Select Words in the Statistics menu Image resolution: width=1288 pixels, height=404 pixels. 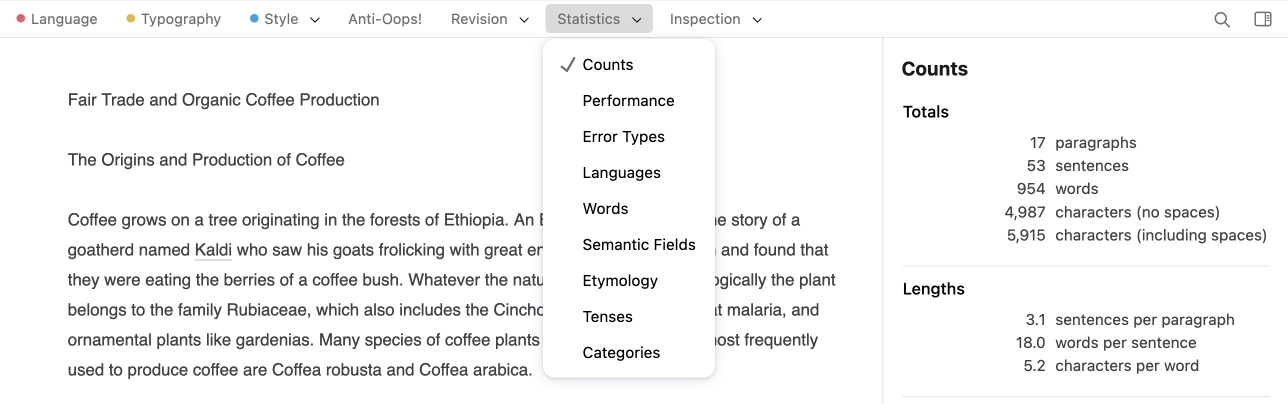pyautogui.click(x=605, y=209)
